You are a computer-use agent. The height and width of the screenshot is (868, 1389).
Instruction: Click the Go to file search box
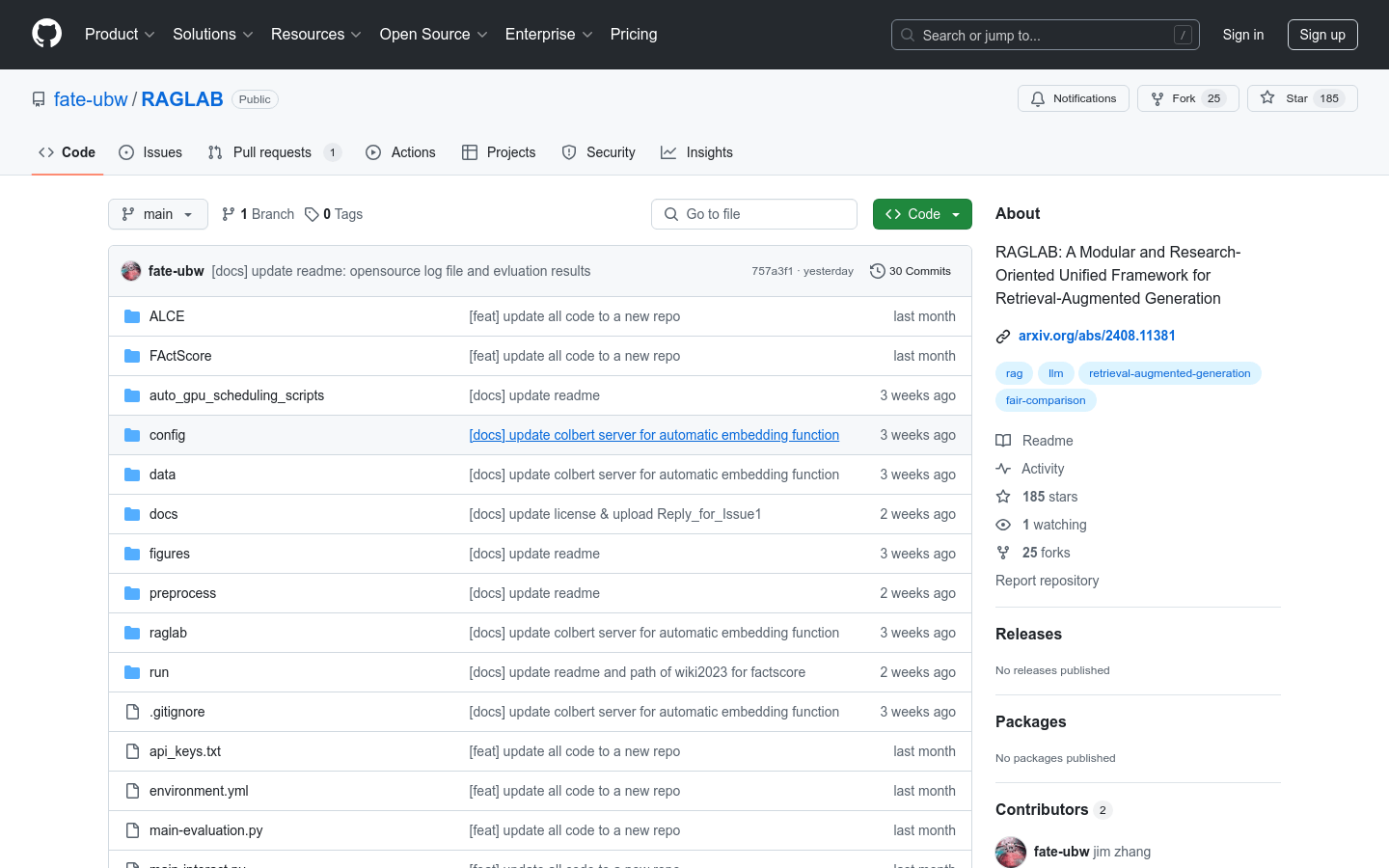pyautogui.click(x=754, y=214)
